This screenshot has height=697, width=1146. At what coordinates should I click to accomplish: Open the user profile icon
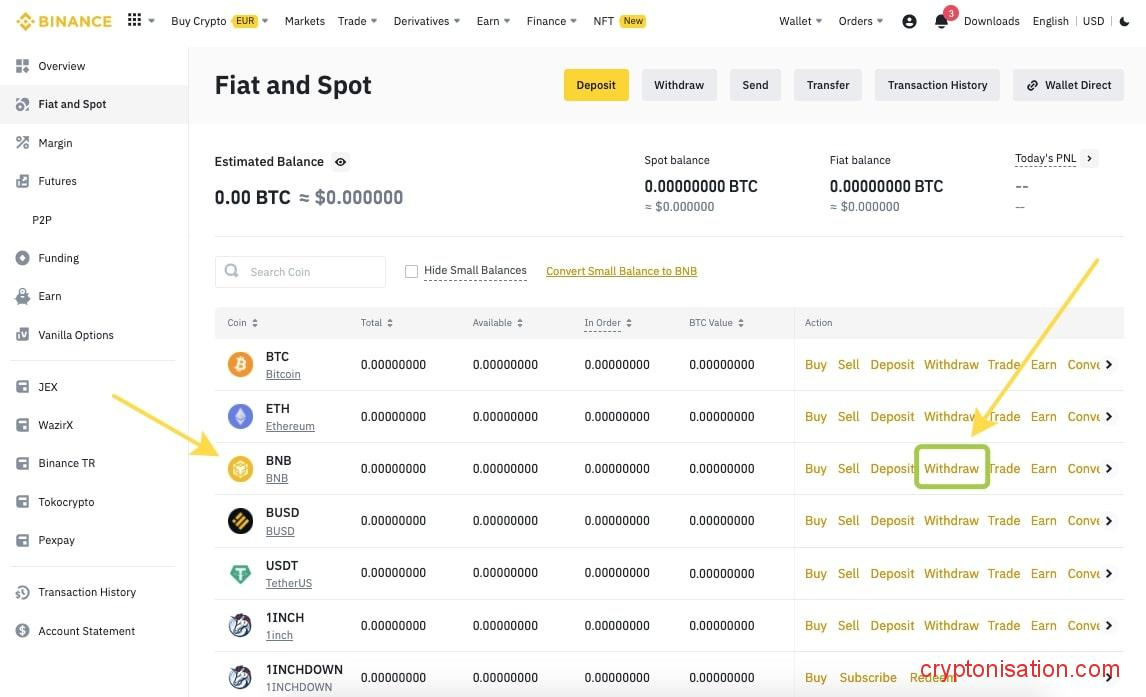[909, 21]
